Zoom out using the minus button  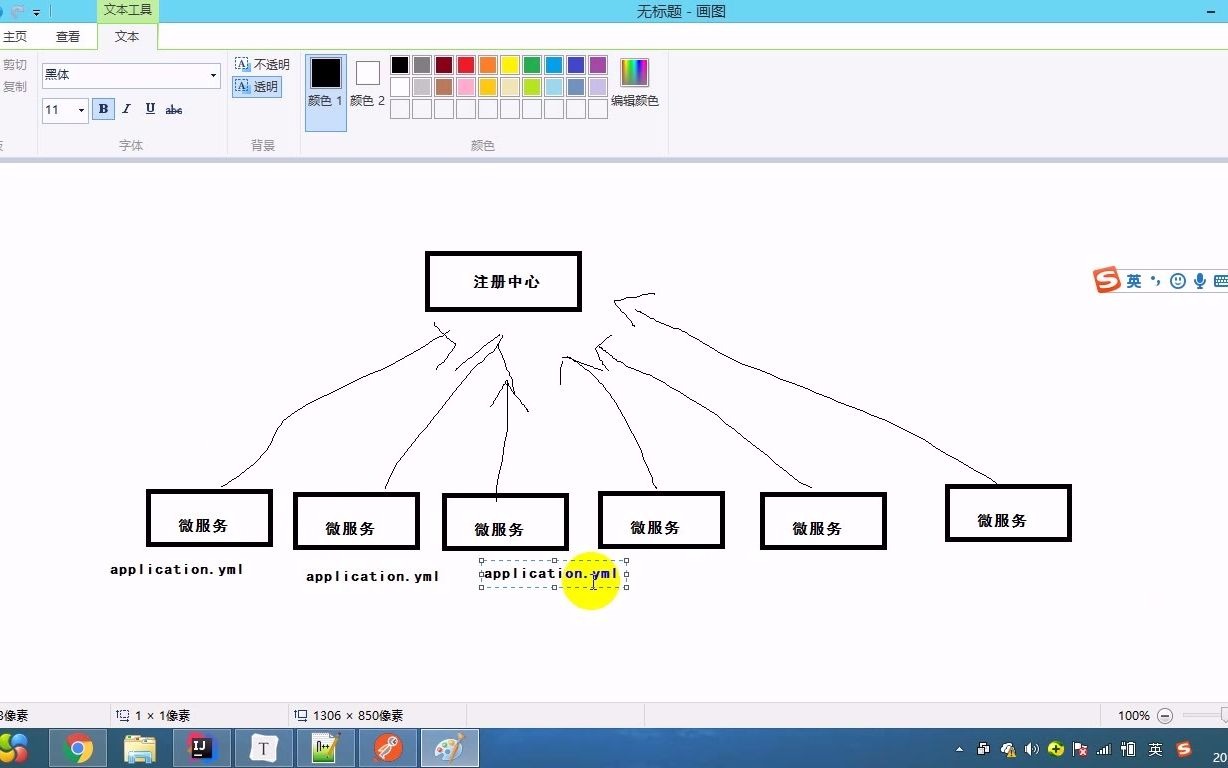pyautogui.click(x=1164, y=715)
